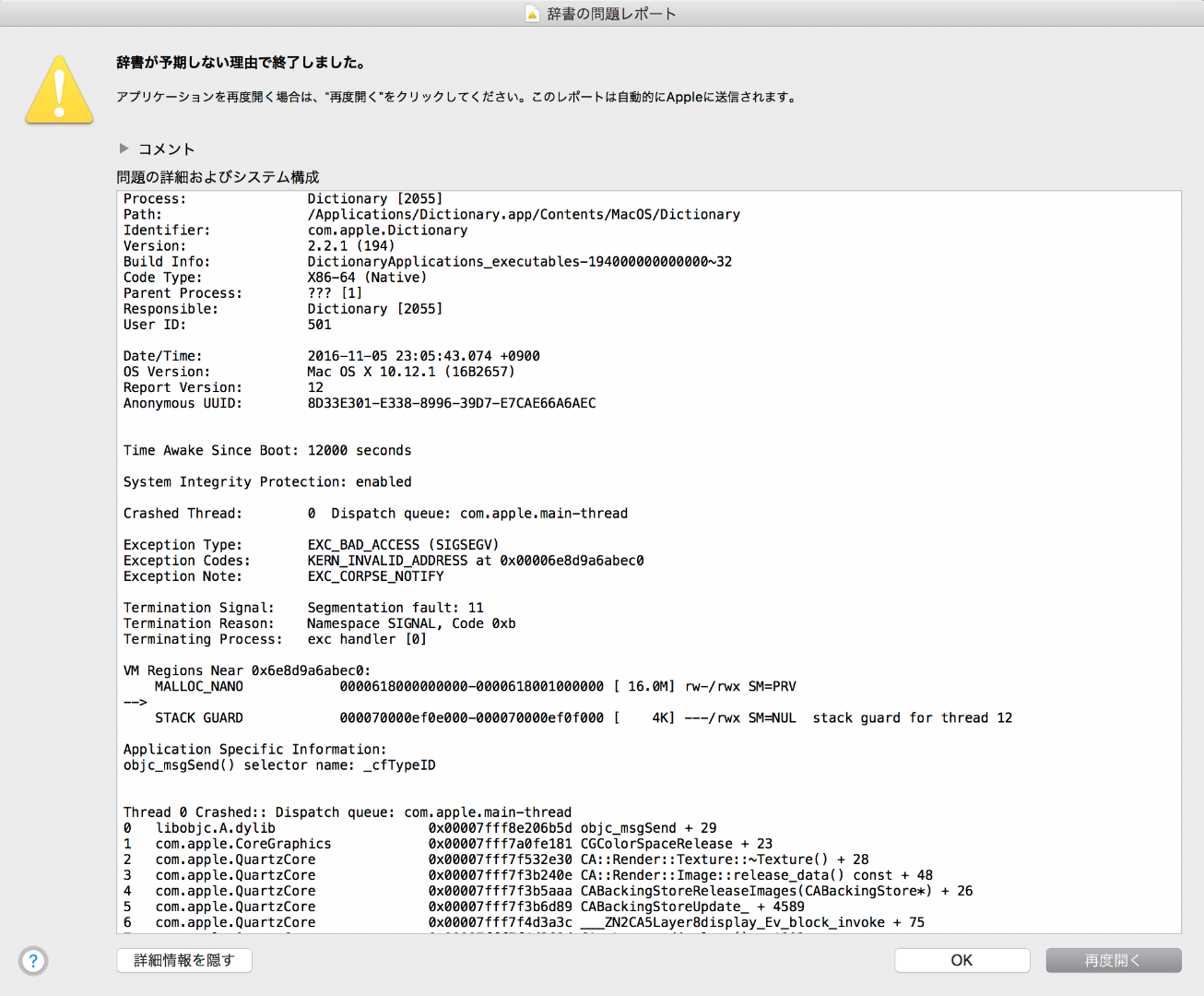1204x996 pixels.
Task: Click the Parent Process value ??? [1]
Action: point(335,293)
